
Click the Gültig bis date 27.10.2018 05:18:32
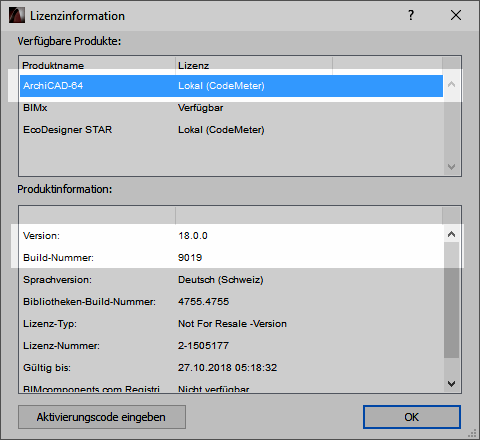point(227,368)
